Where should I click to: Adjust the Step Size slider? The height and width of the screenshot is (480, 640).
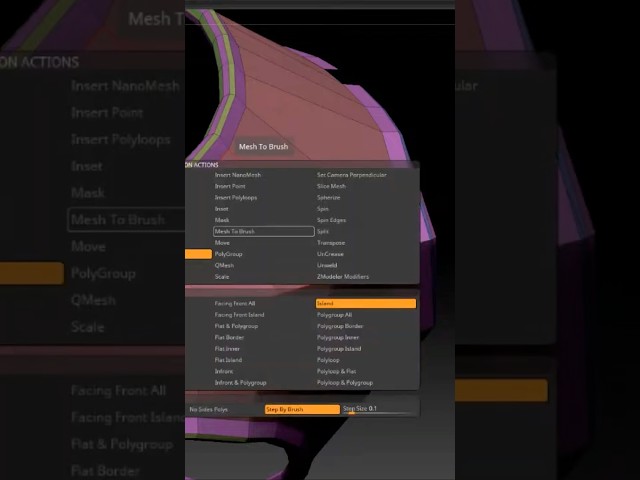(378, 409)
